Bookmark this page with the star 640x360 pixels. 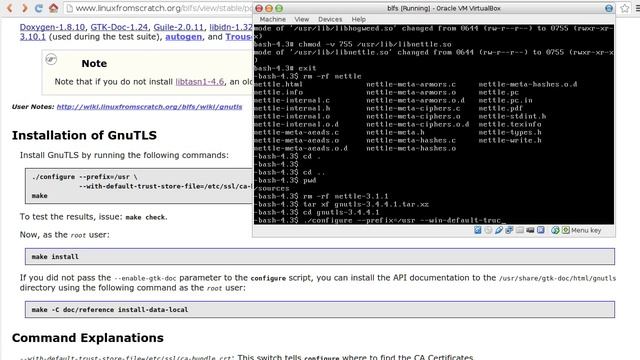coord(624,8)
